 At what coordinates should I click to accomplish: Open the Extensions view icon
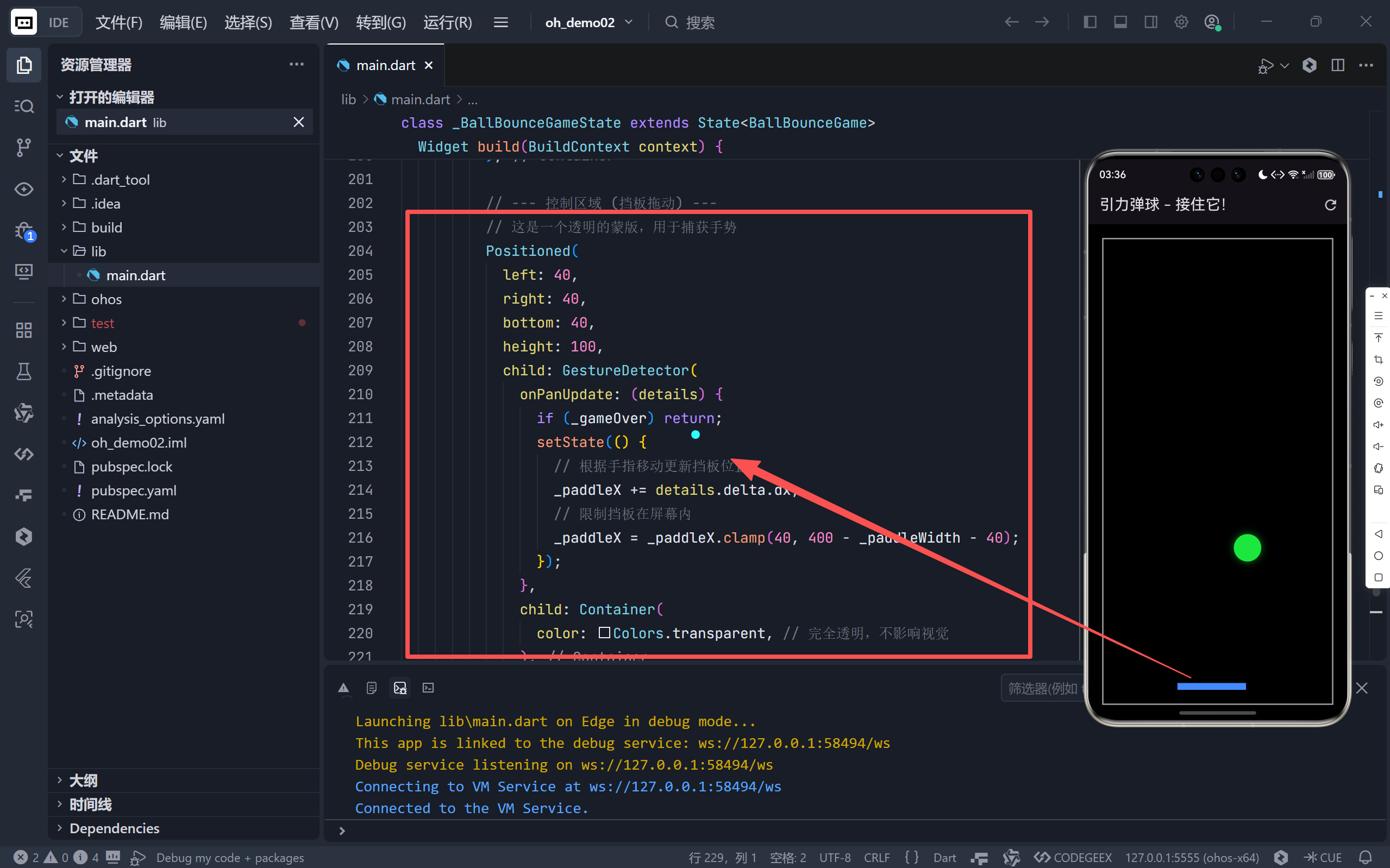(x=23, y=330)
